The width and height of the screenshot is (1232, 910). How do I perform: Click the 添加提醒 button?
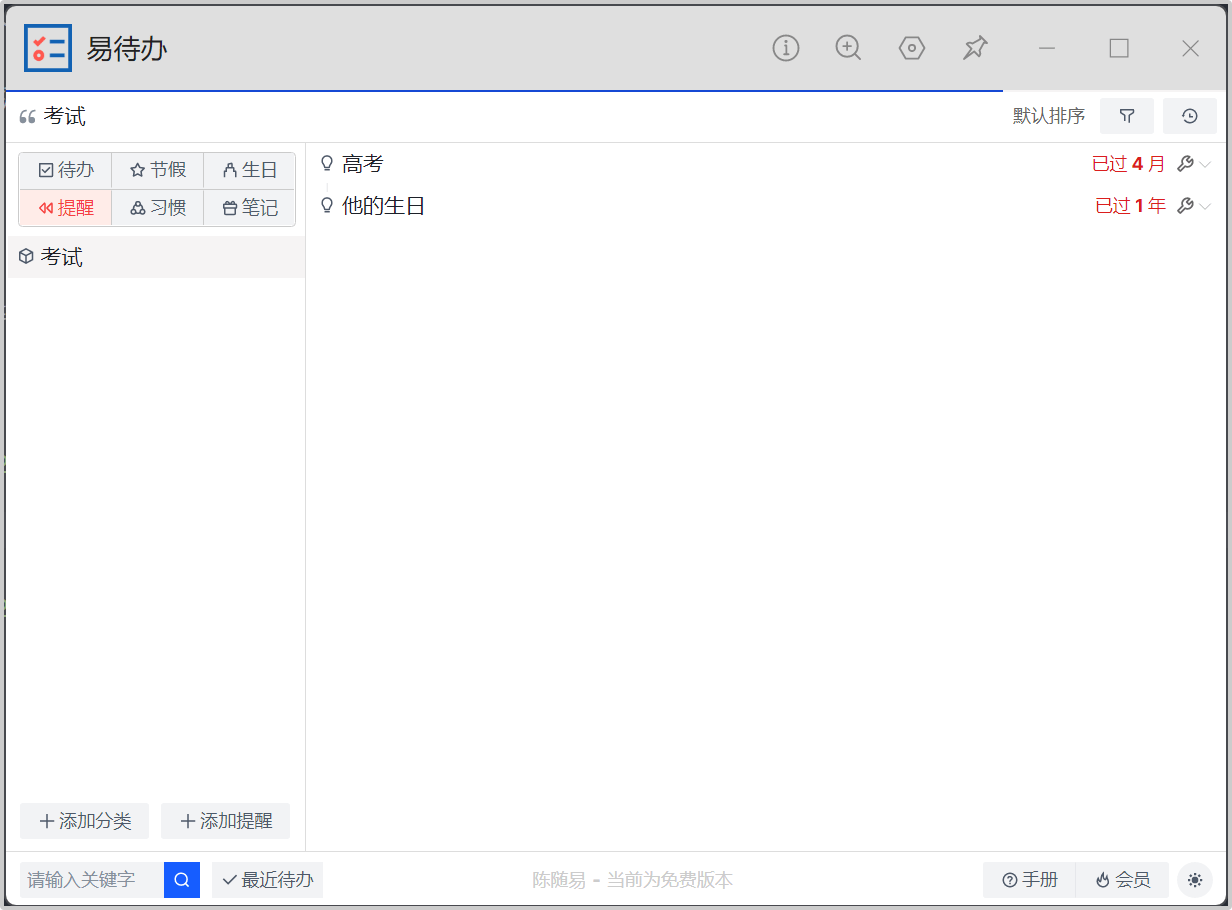point(226,821)
